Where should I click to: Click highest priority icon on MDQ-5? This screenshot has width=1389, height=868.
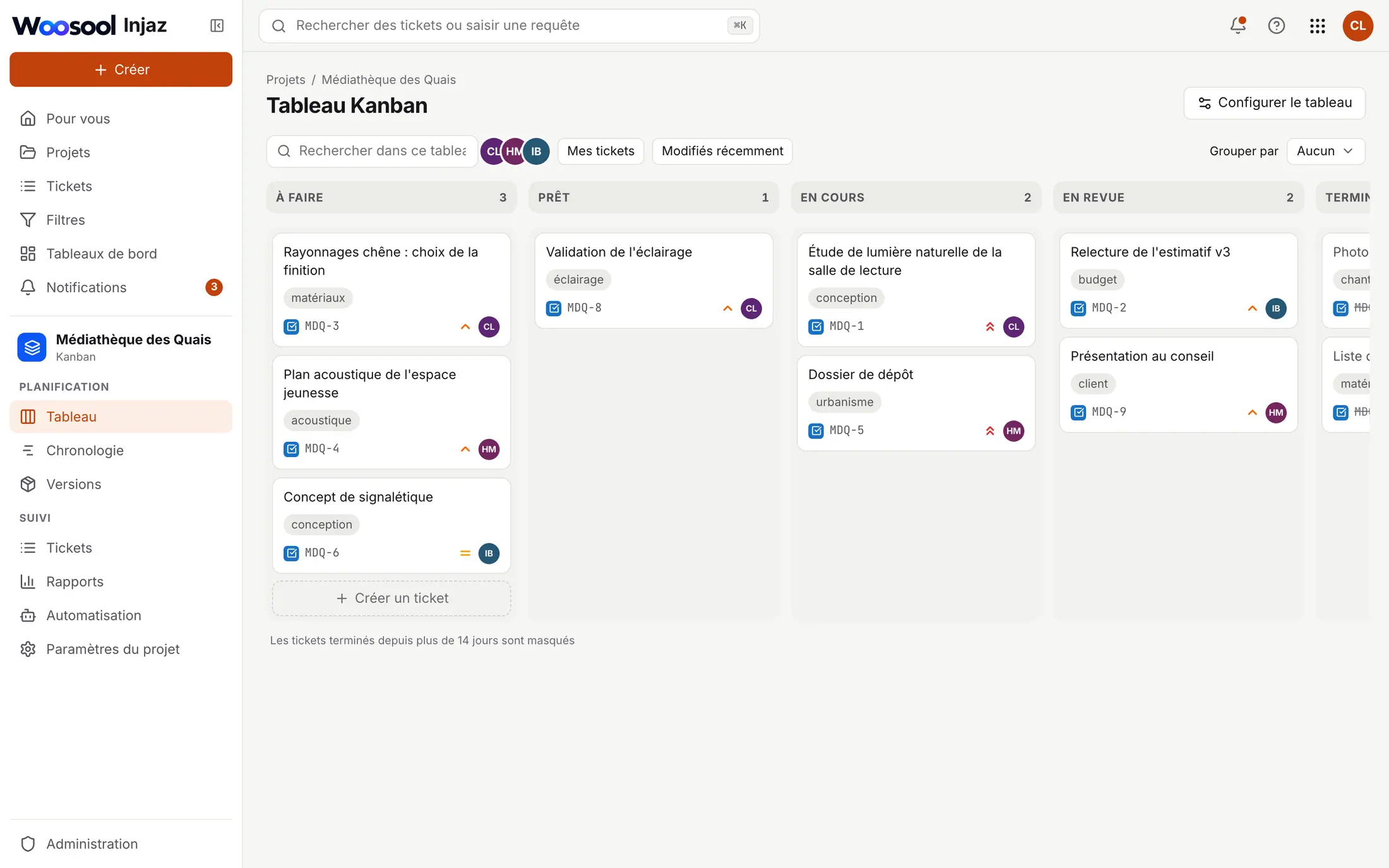tap(990, 431)
